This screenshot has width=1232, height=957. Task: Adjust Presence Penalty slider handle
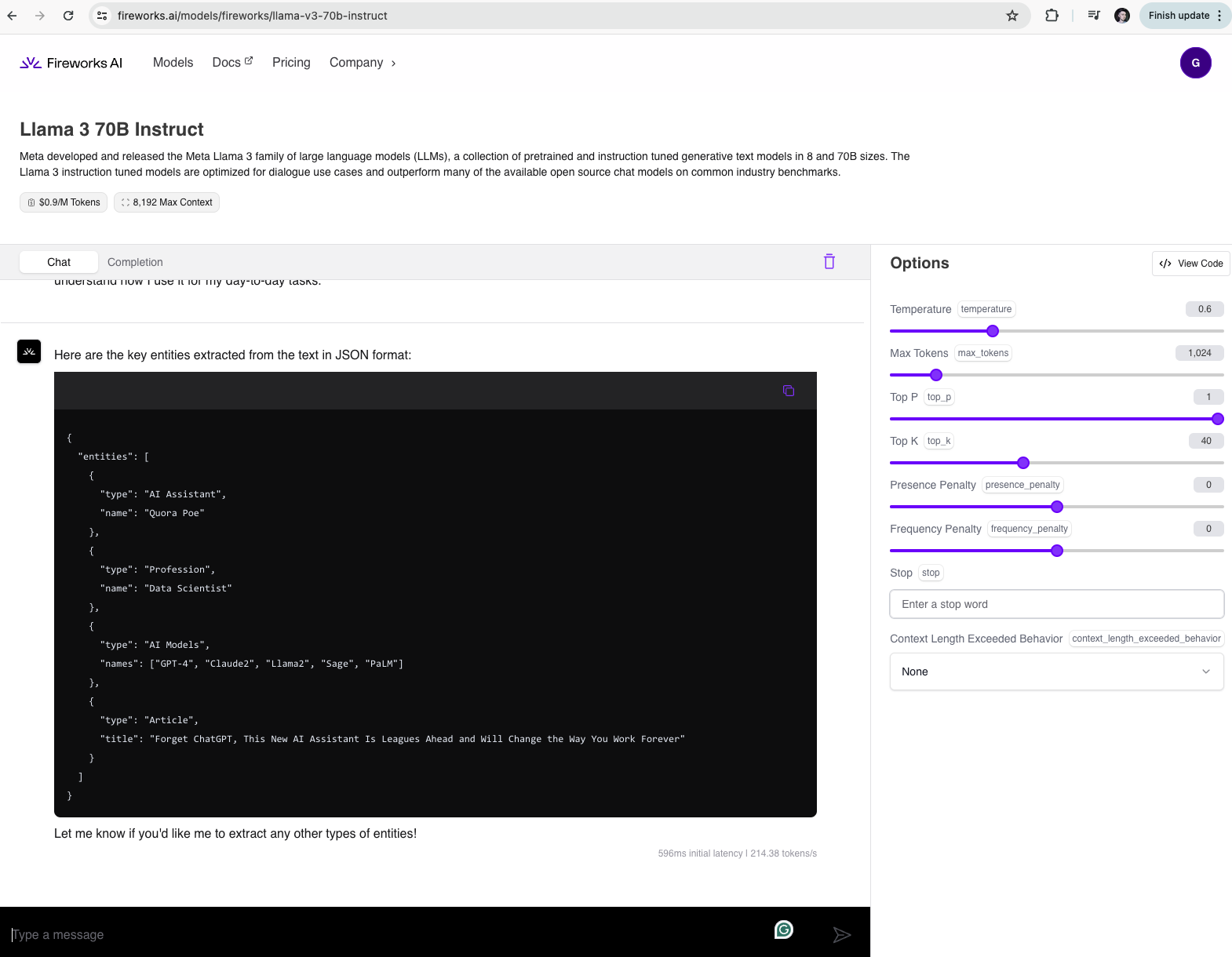(x=1057, y=507)
